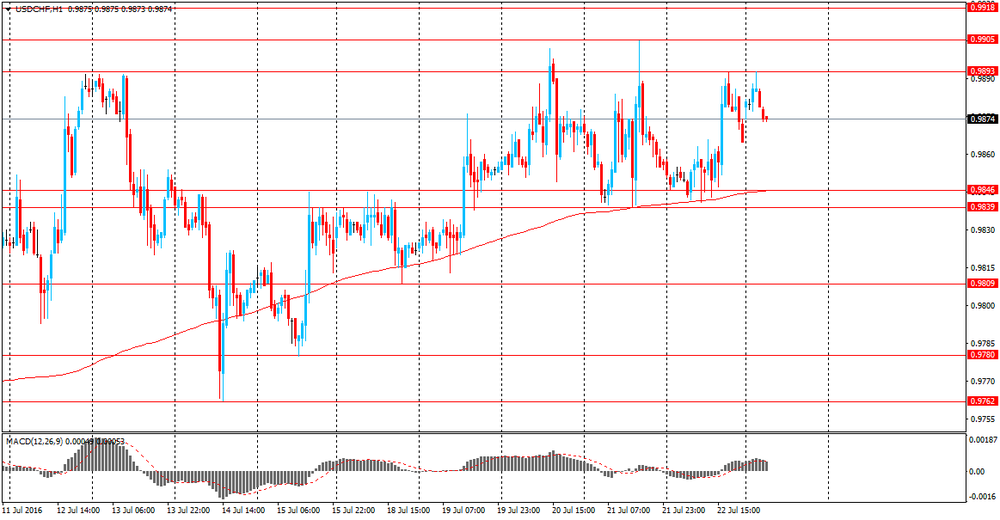Image resolution: width=1000 pixels, height=520 pixels.
Task: Click the 18 Jul 15:00 time axis label
Action: coord(409,510)
